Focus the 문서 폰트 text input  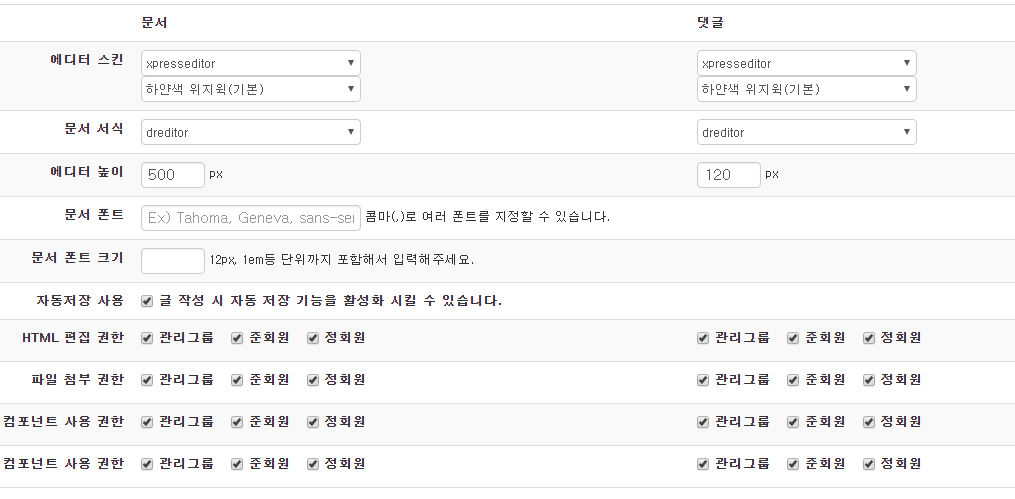point(250,218)
